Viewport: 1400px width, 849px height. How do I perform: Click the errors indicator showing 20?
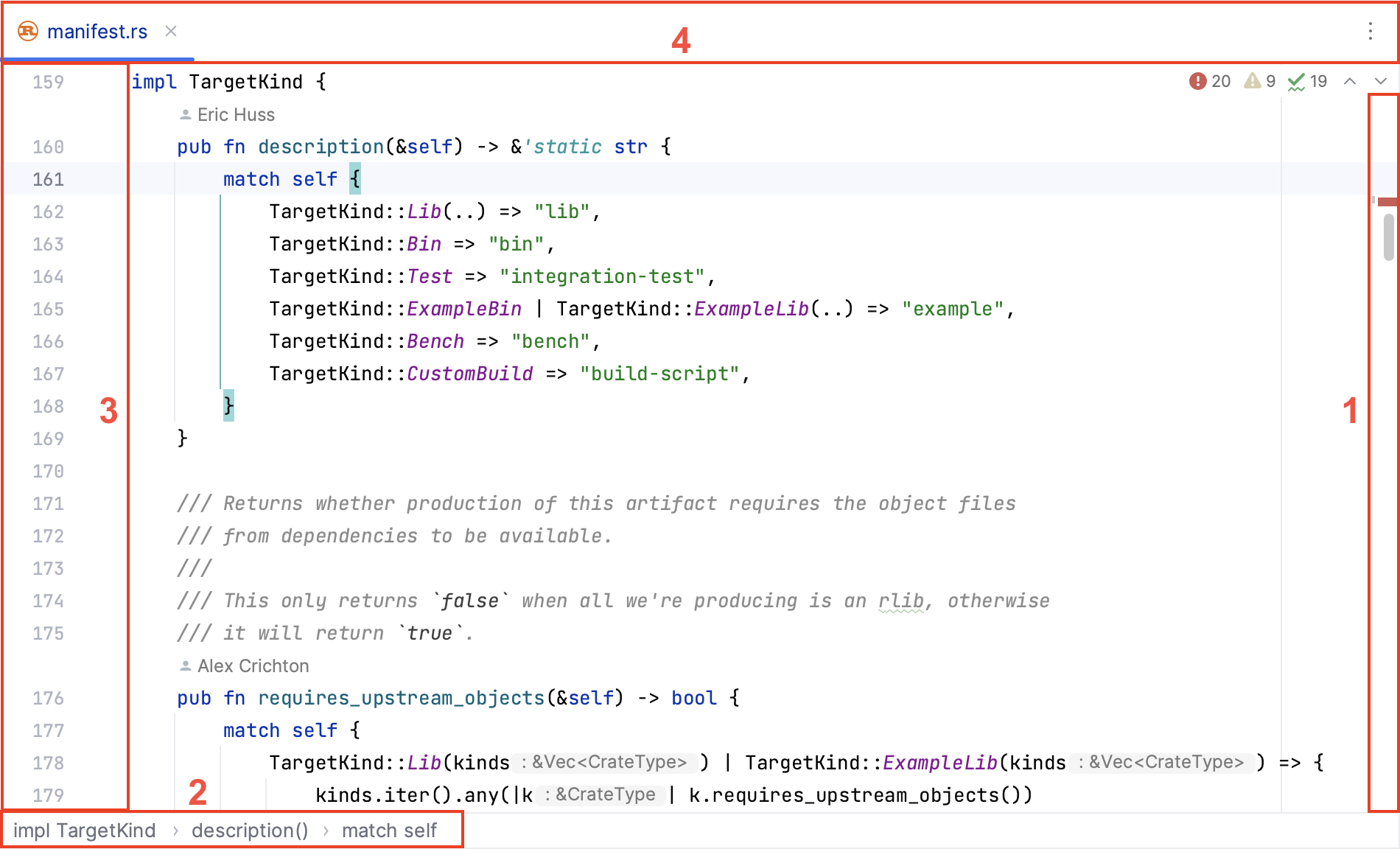point(1210,81)
